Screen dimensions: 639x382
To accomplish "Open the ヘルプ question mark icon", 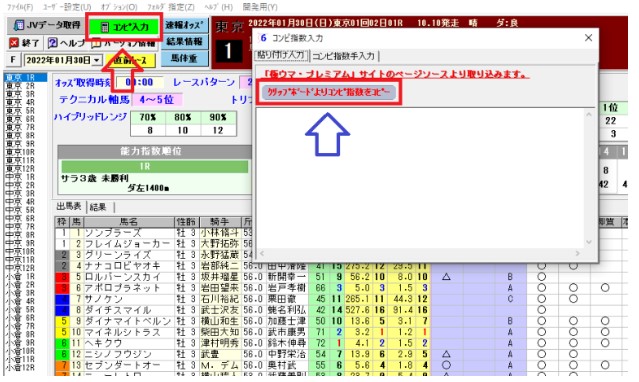I will (52, 43).
